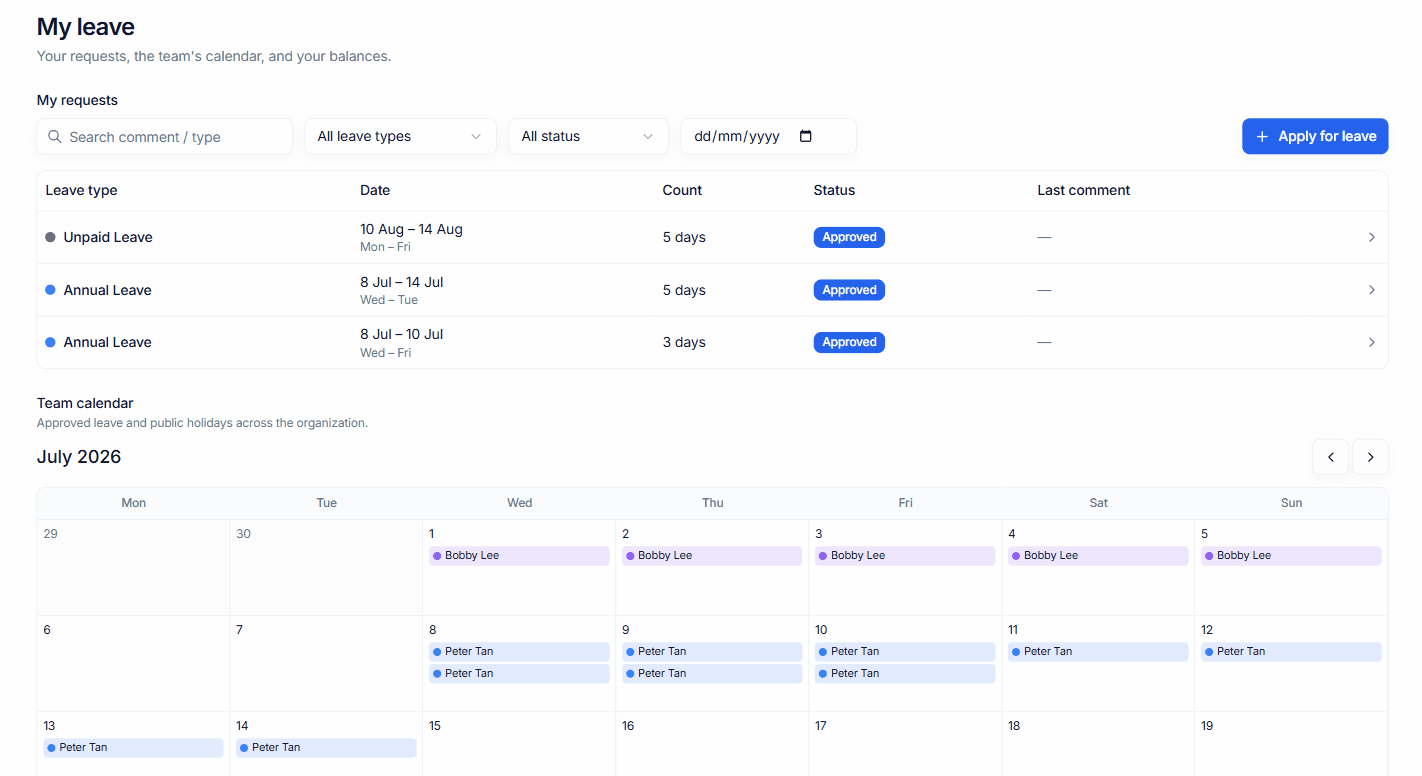Viewport: 1422px width, 776px height.
Task: Click Approved badge for 8 Jul – 14 Jul
Action: 849,290
